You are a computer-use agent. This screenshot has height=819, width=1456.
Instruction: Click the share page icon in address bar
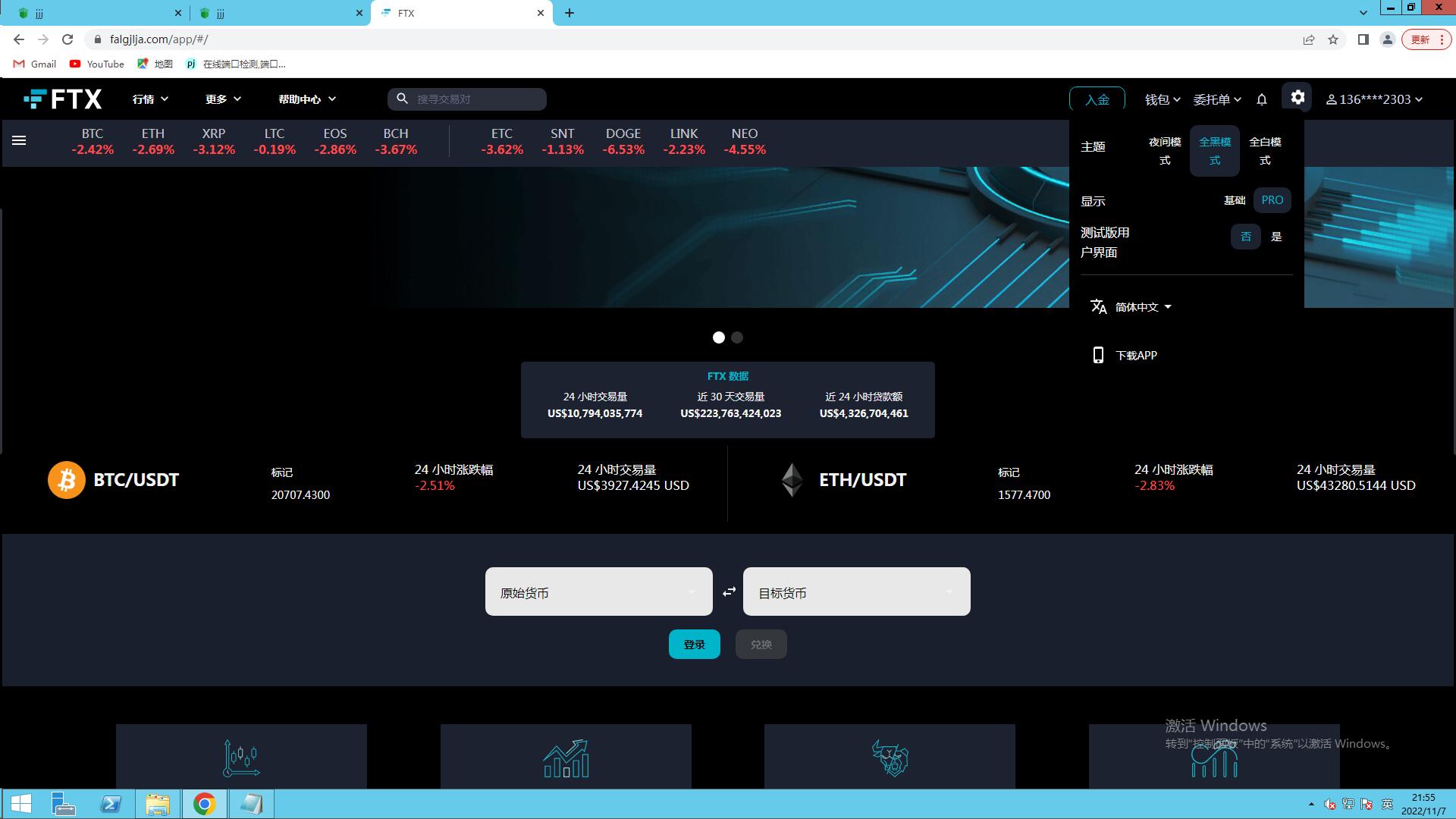point(1309,39)
